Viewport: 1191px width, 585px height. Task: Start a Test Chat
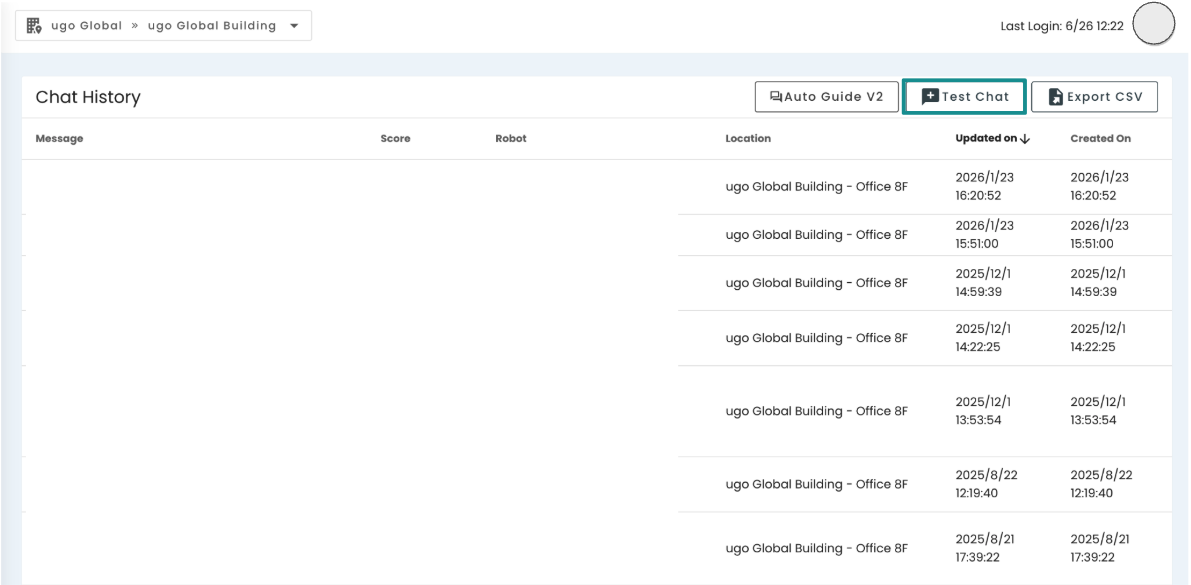click(965, 96)
